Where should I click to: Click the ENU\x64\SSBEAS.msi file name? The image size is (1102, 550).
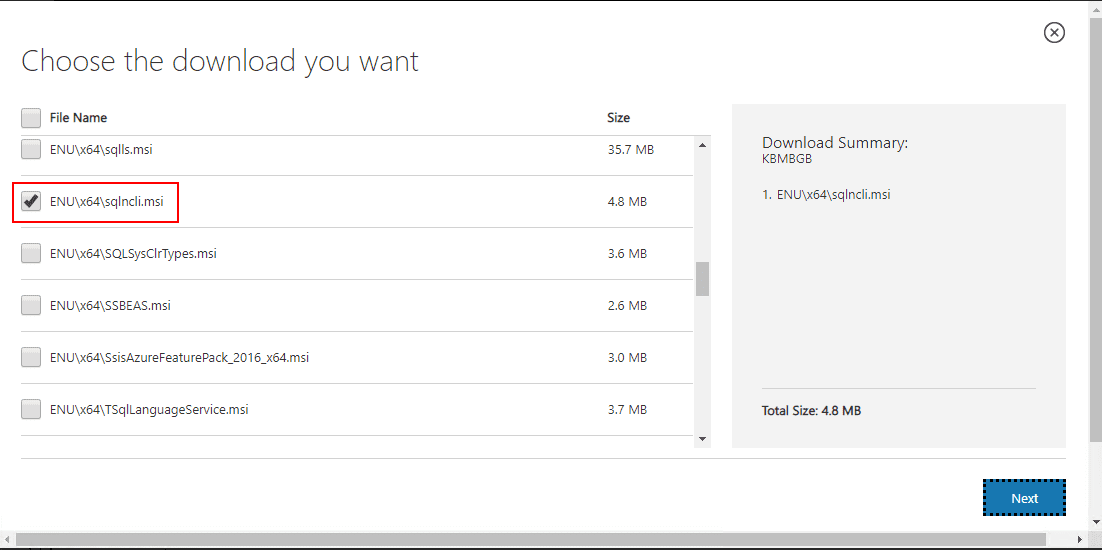click(110, 306)
